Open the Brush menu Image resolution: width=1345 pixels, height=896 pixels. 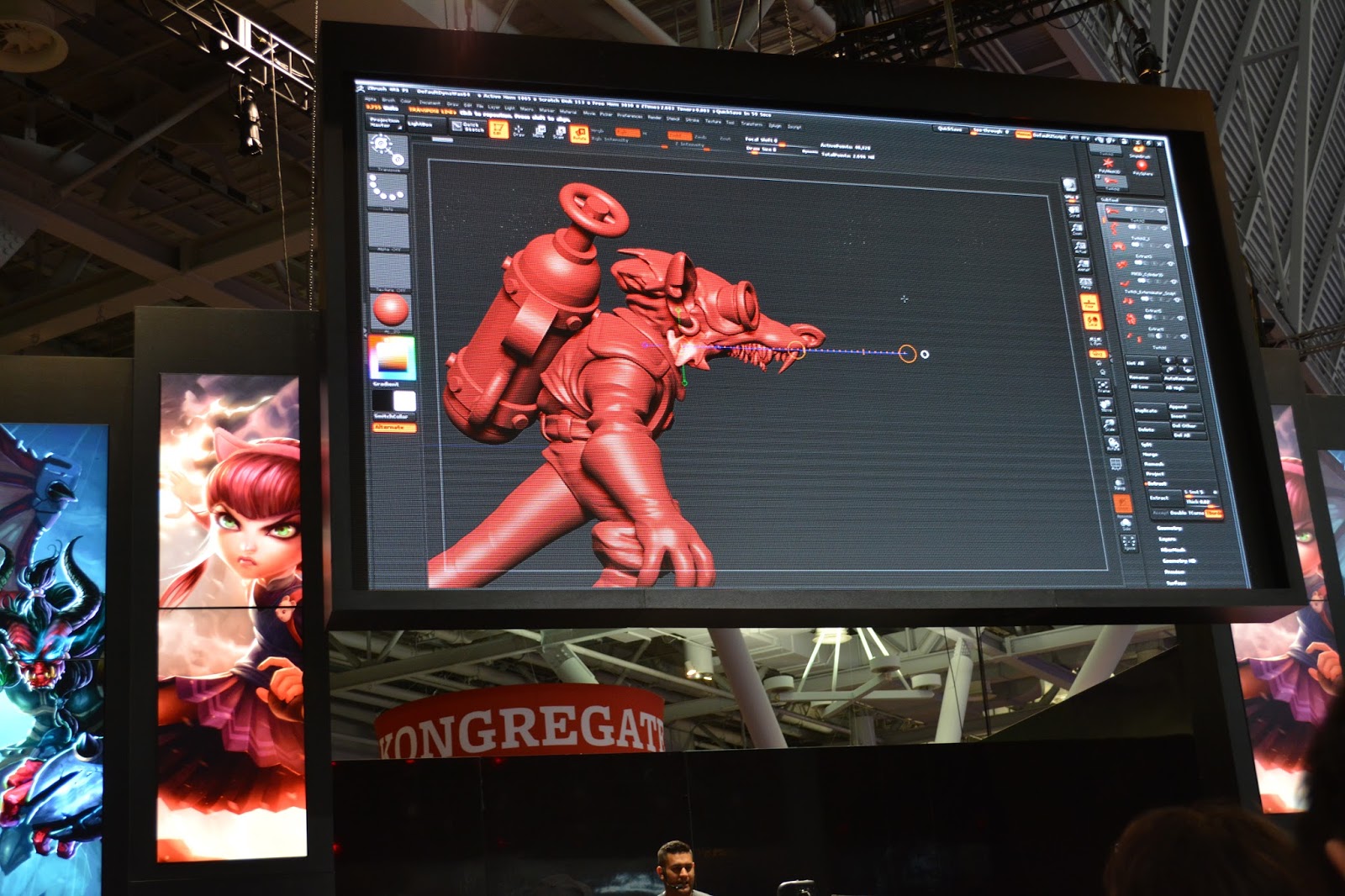point(388,100)
